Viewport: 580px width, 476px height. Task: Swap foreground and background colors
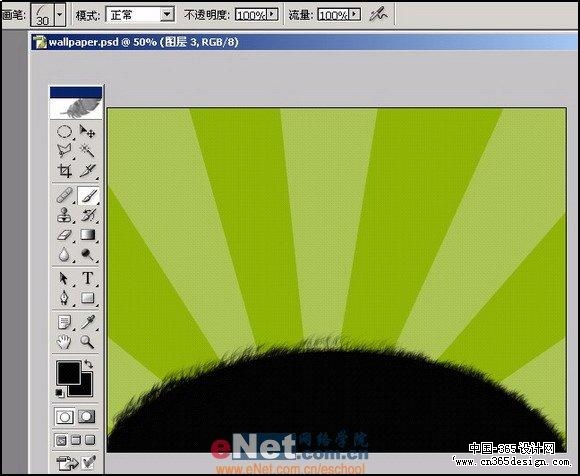88,364
